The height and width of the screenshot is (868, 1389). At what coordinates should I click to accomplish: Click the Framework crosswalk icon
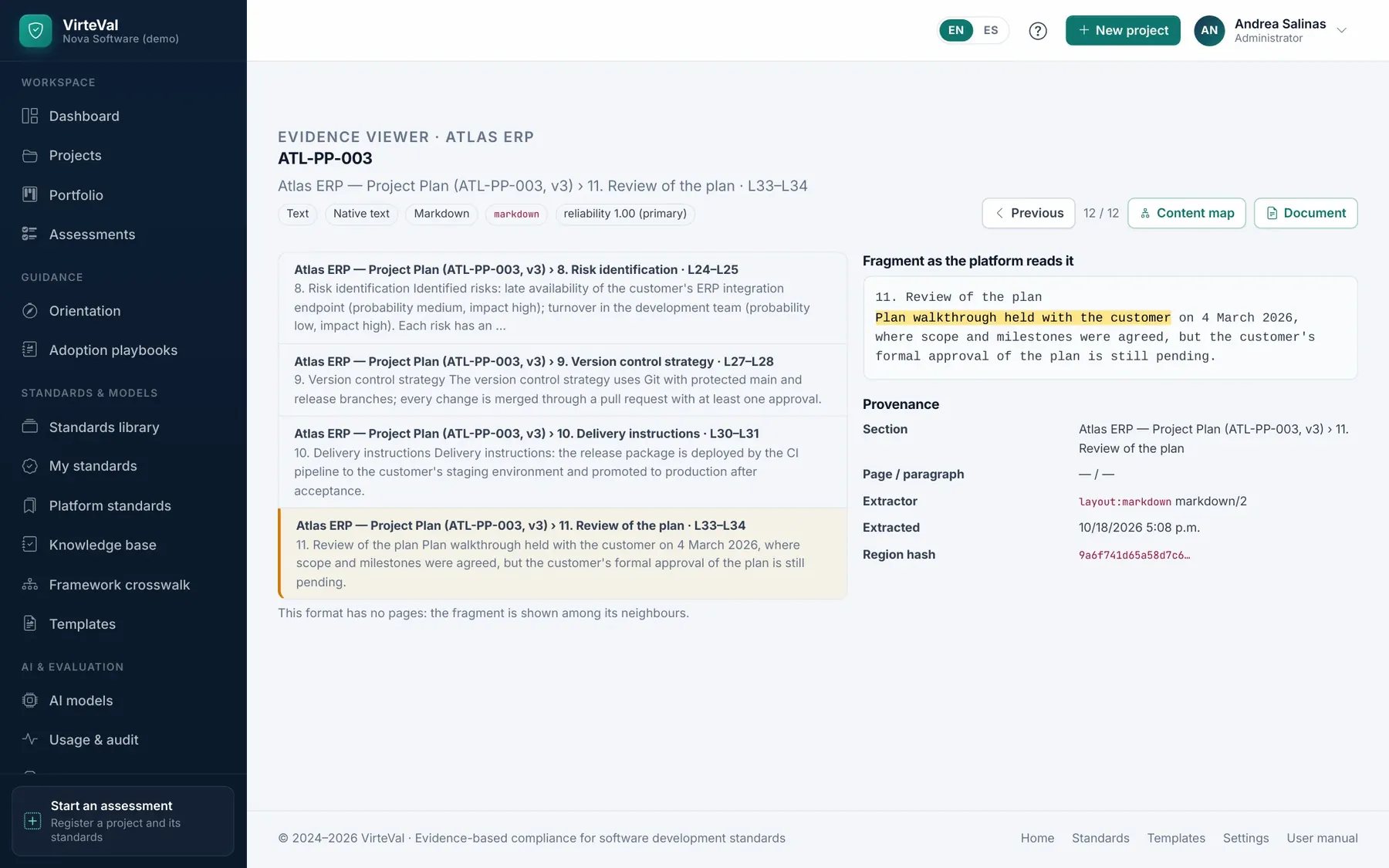[30, 584]
